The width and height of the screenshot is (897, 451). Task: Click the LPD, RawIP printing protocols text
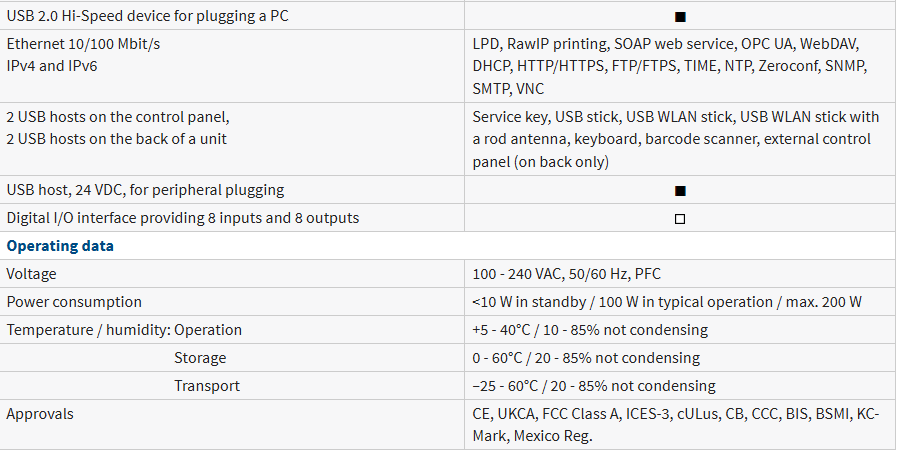click(x=670, y=66)
